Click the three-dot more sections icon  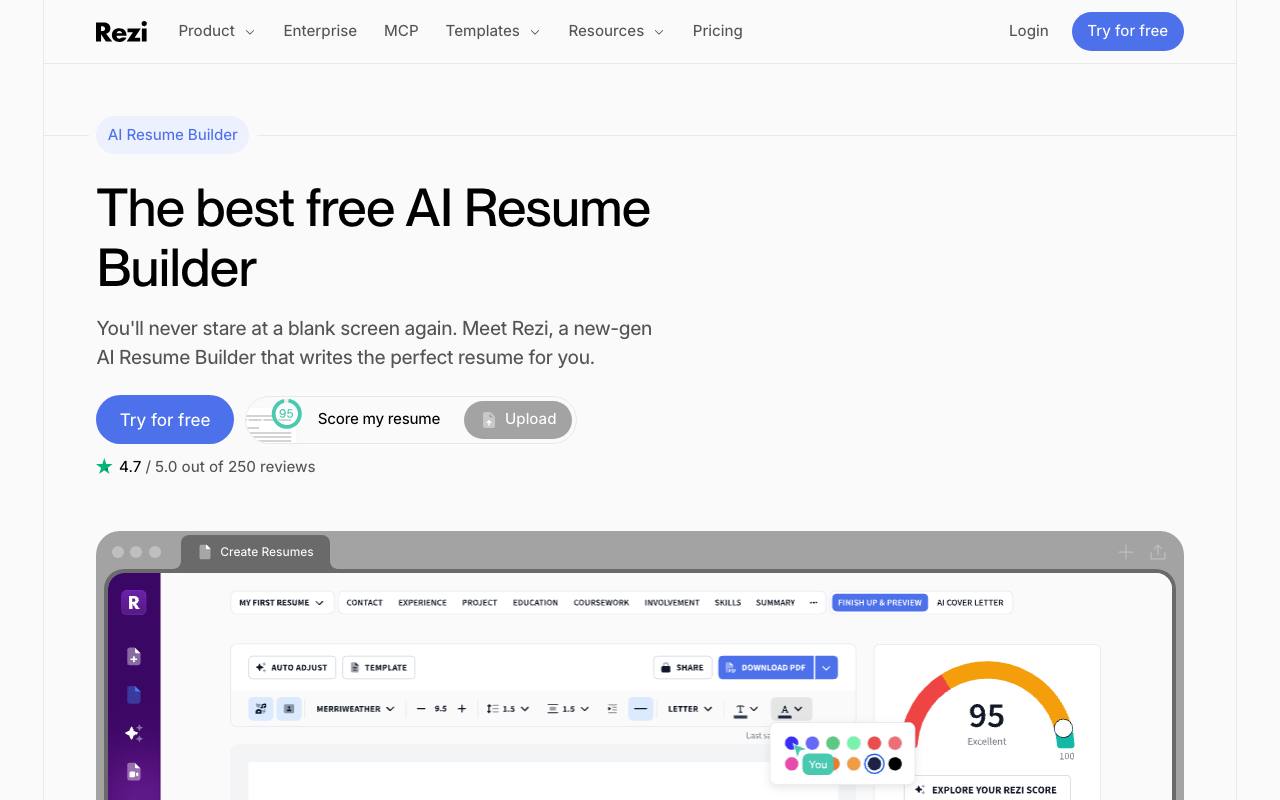pos(813,603)
